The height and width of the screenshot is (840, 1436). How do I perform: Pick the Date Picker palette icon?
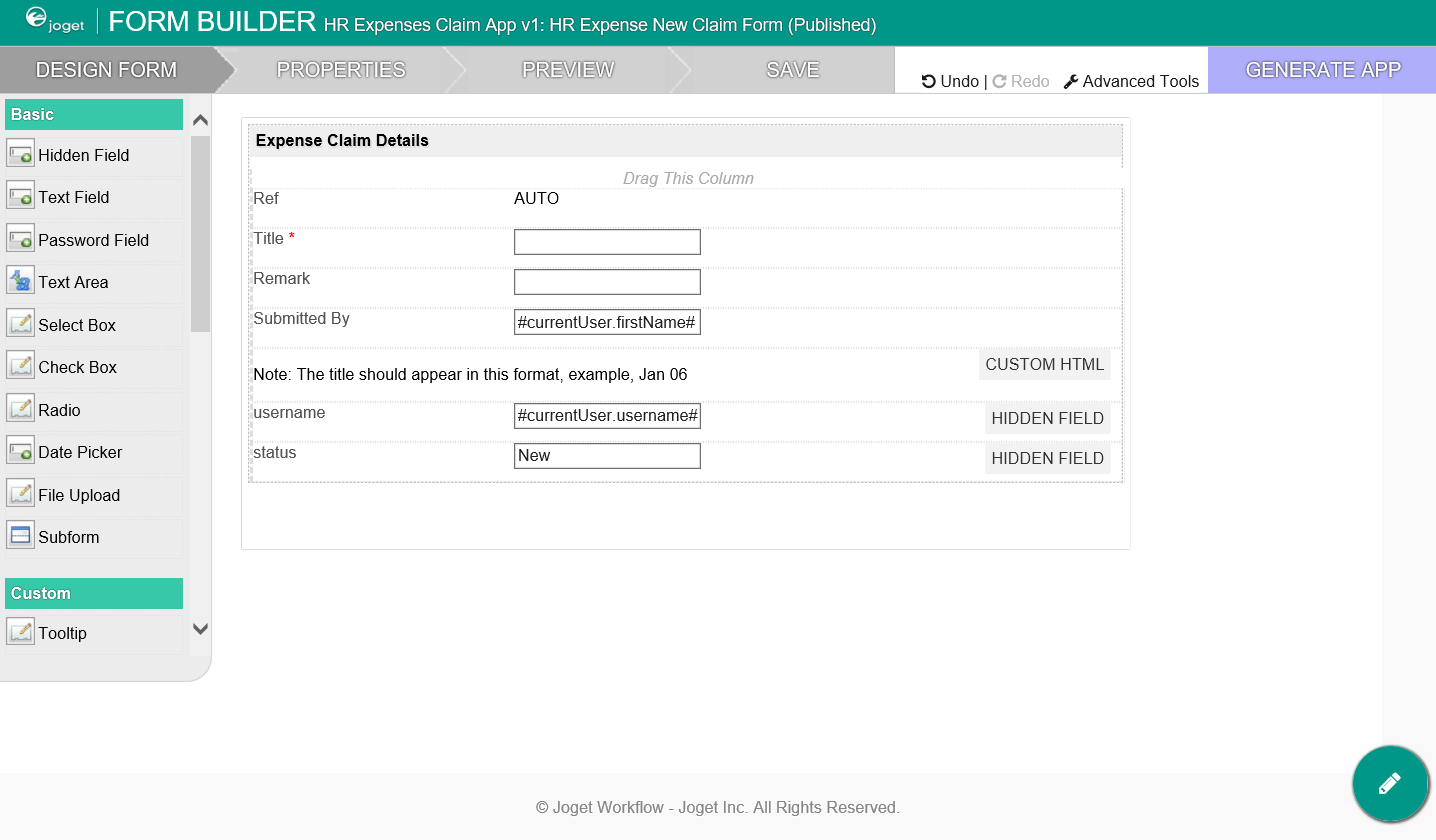pos(20,451)
